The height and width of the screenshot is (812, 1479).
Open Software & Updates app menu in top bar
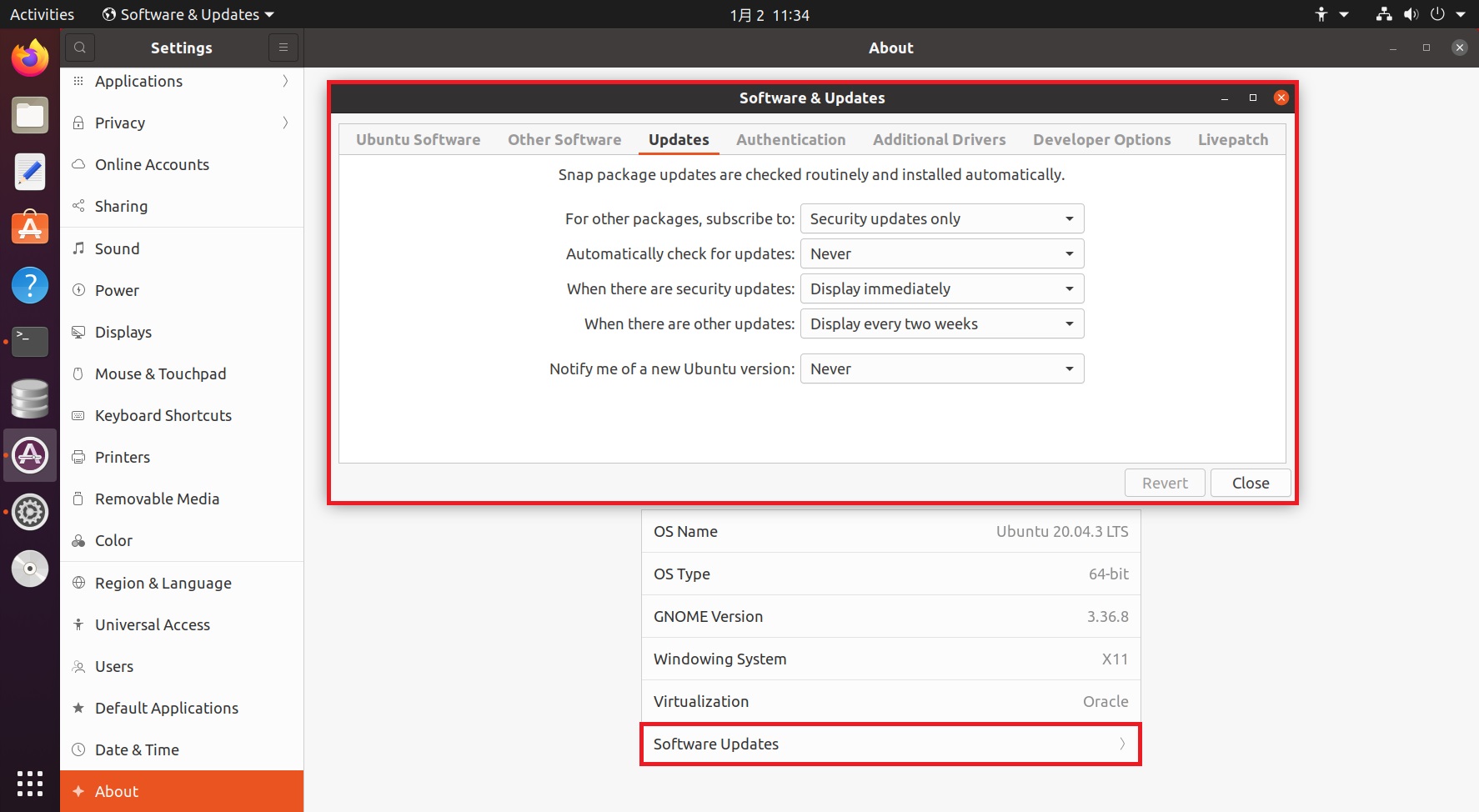click(x=188, y=14)
